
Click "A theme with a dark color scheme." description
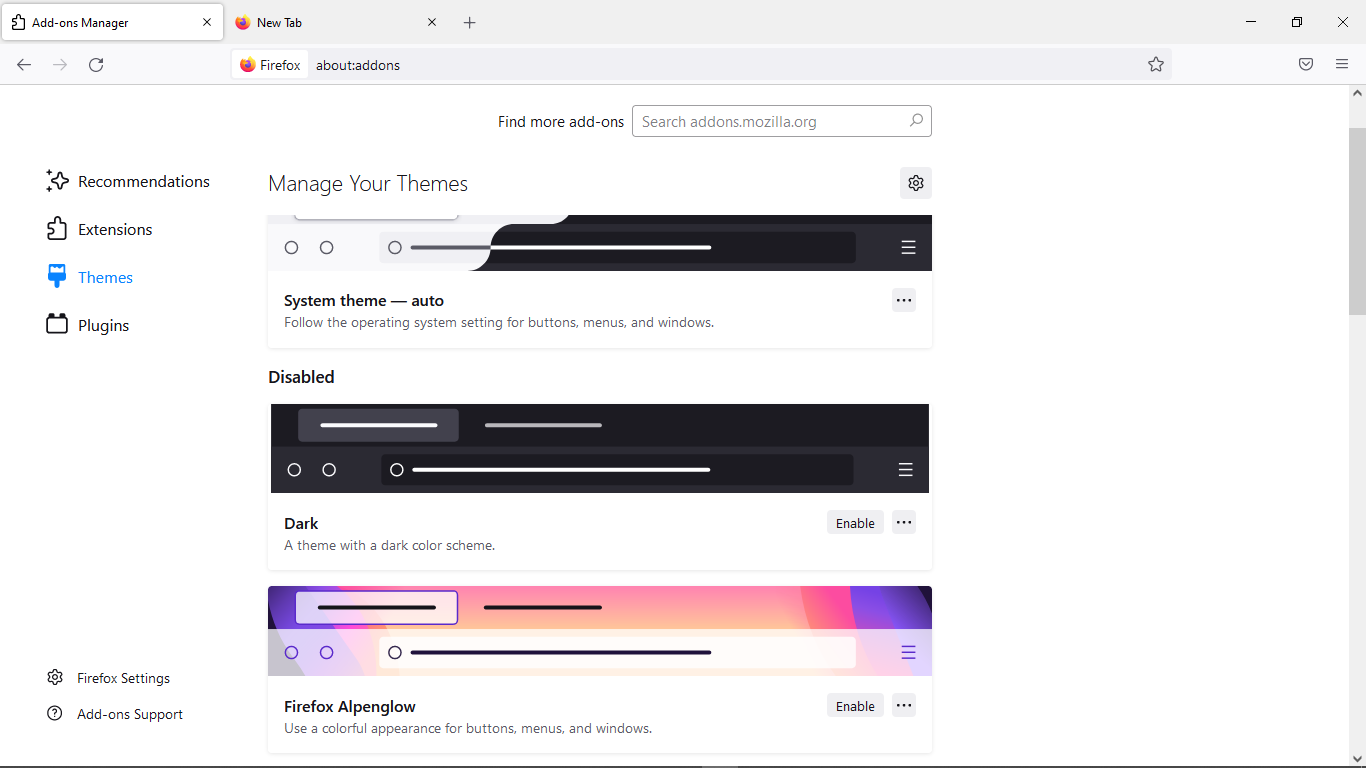390,546
